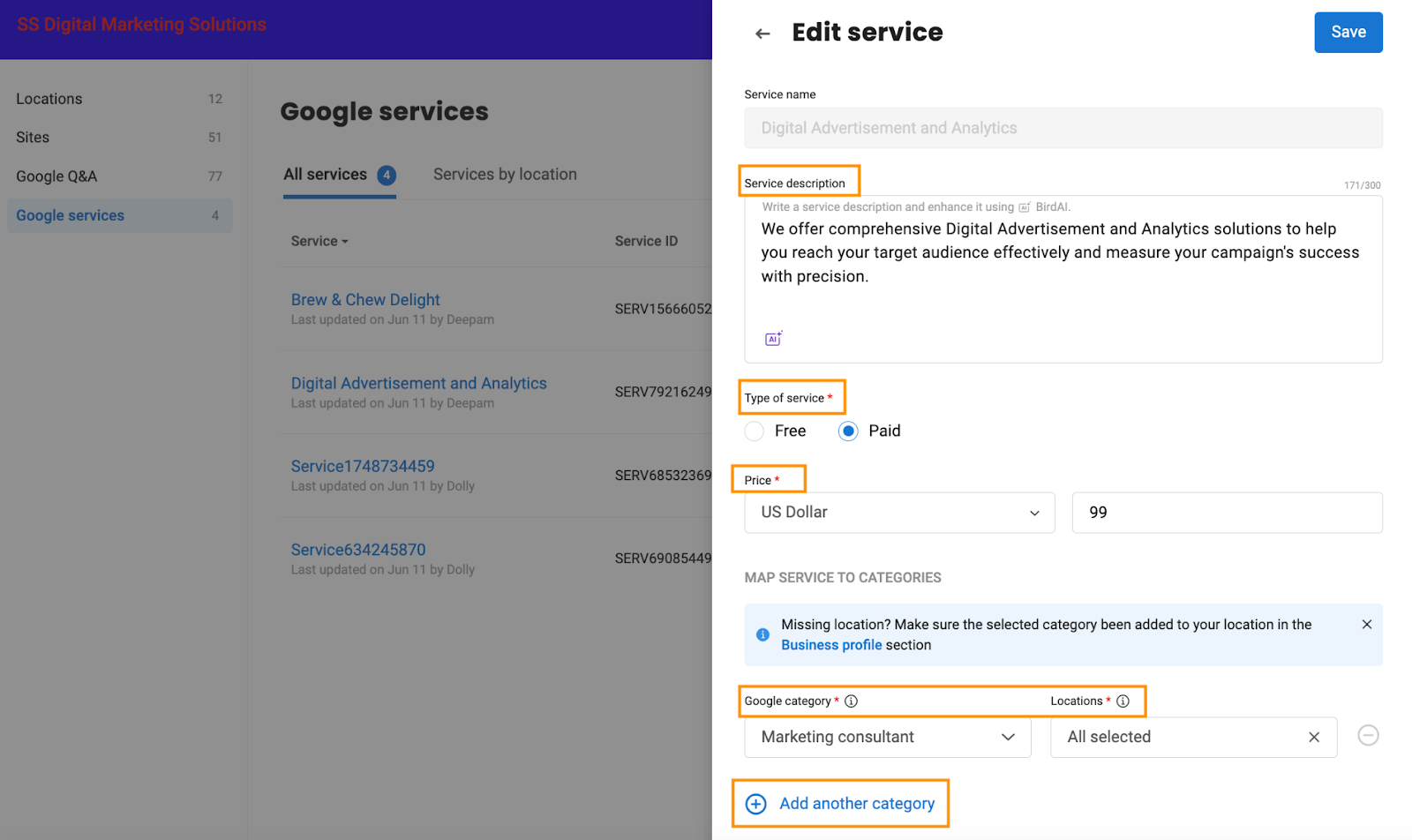Image resolution: width=1412 pixels, height=840 pixels.
Task: Click the BirdAI enhance icon in description box
Action: (x=773, y=339)
